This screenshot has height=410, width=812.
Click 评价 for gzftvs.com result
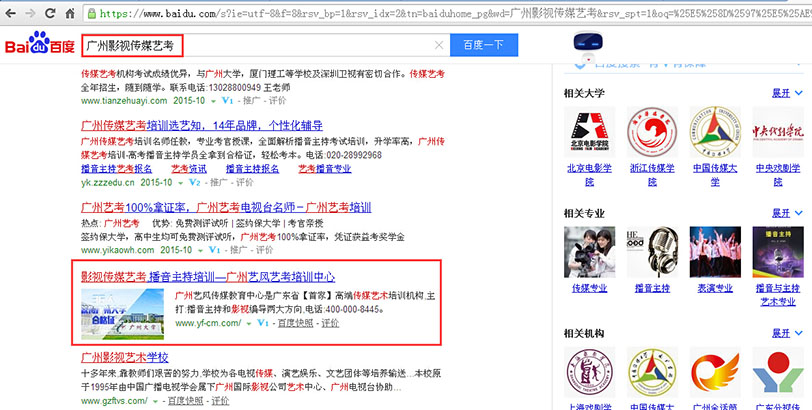click(x=220, y=401)
